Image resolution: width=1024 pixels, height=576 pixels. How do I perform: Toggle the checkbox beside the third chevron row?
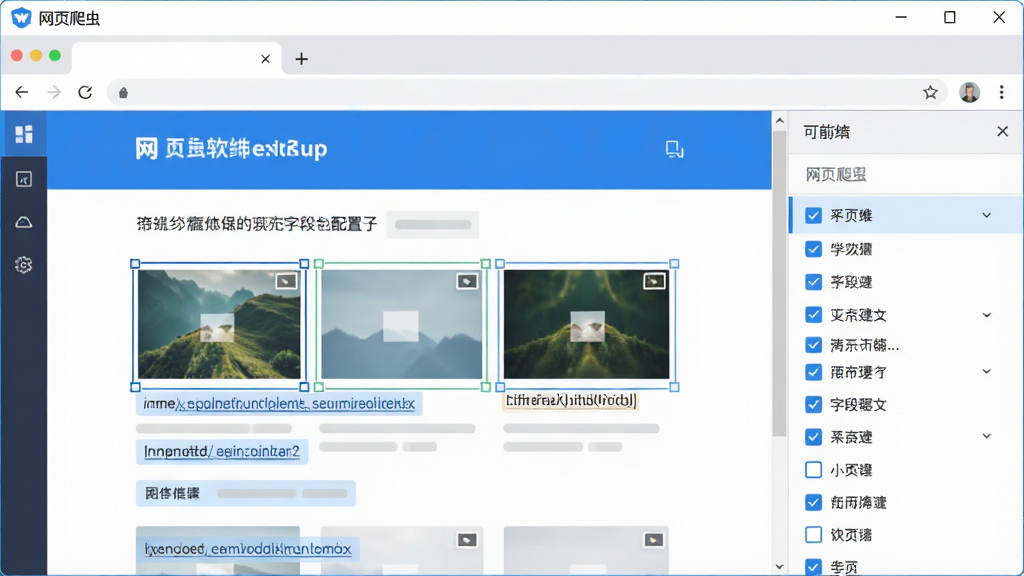[x=813, y=372]
